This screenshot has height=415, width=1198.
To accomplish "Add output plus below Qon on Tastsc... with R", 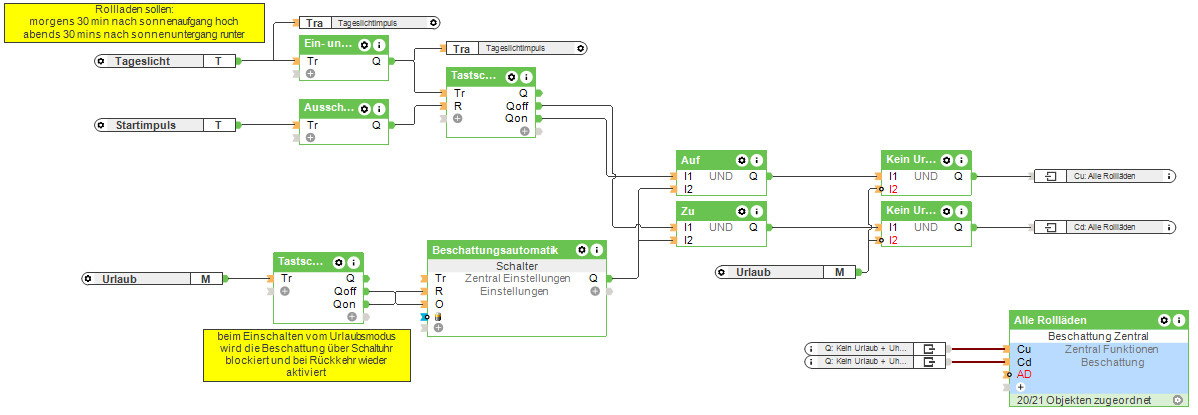I will tap(525, 131).
